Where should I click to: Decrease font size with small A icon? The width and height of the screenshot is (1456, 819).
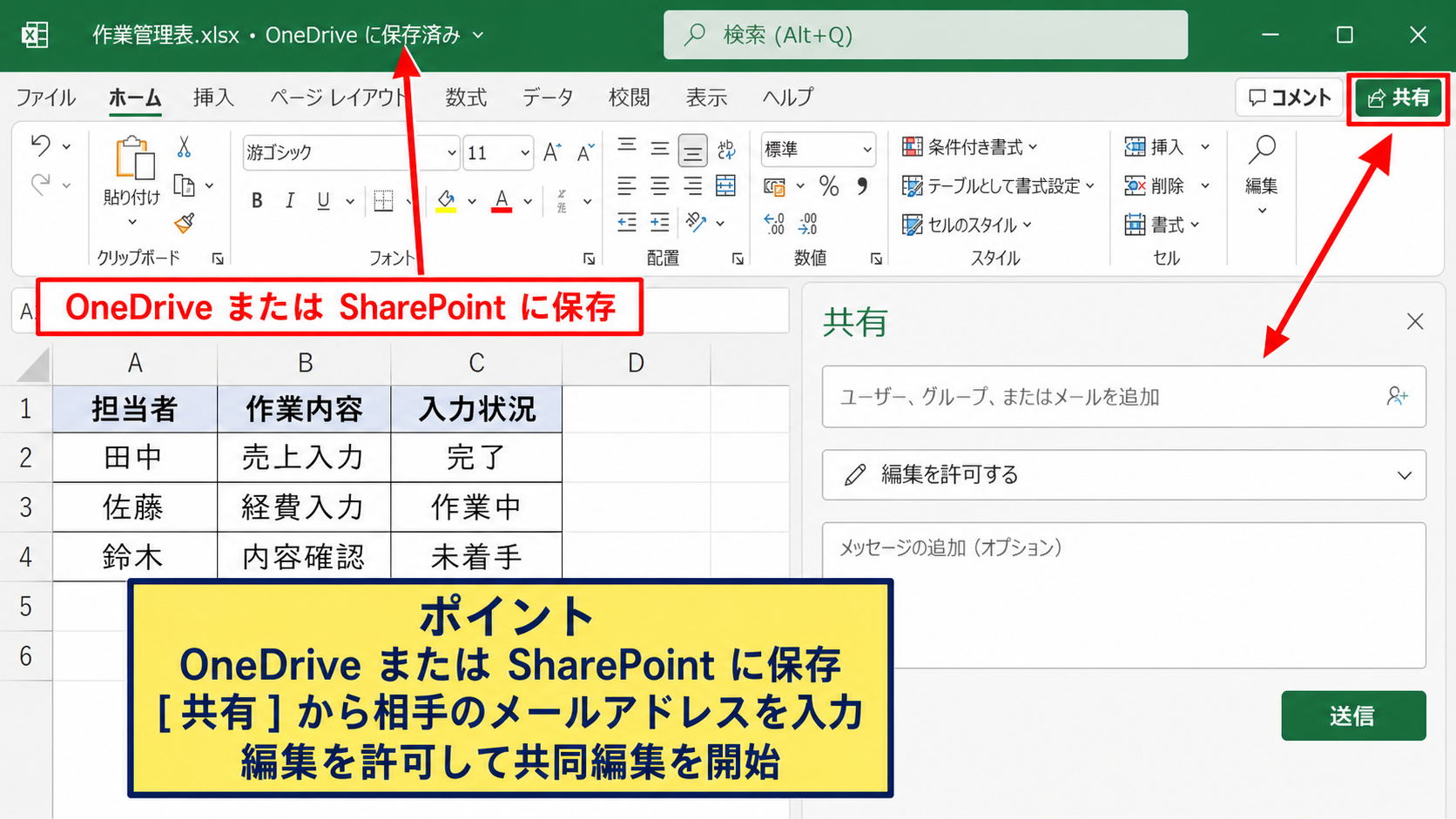pos(586,152)
